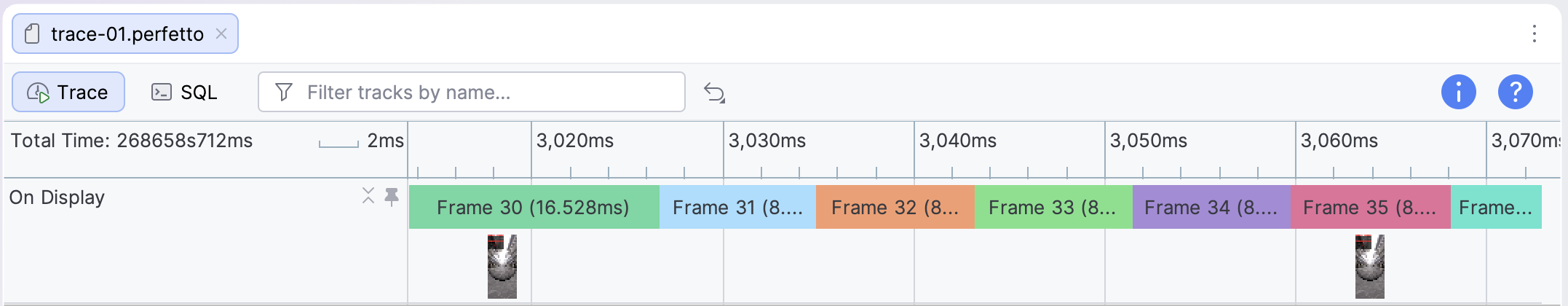Select the purple Frame 34 block

[1211, 208]
